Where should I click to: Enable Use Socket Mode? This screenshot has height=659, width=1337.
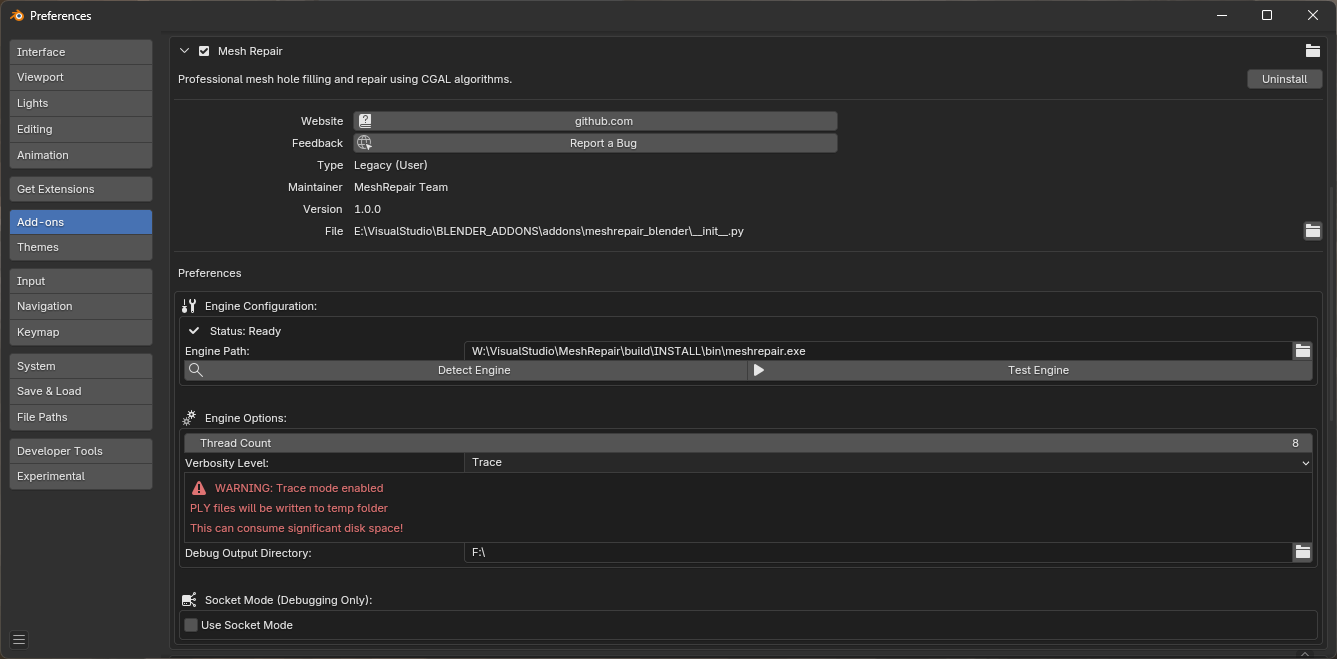(x=190, y=624)
